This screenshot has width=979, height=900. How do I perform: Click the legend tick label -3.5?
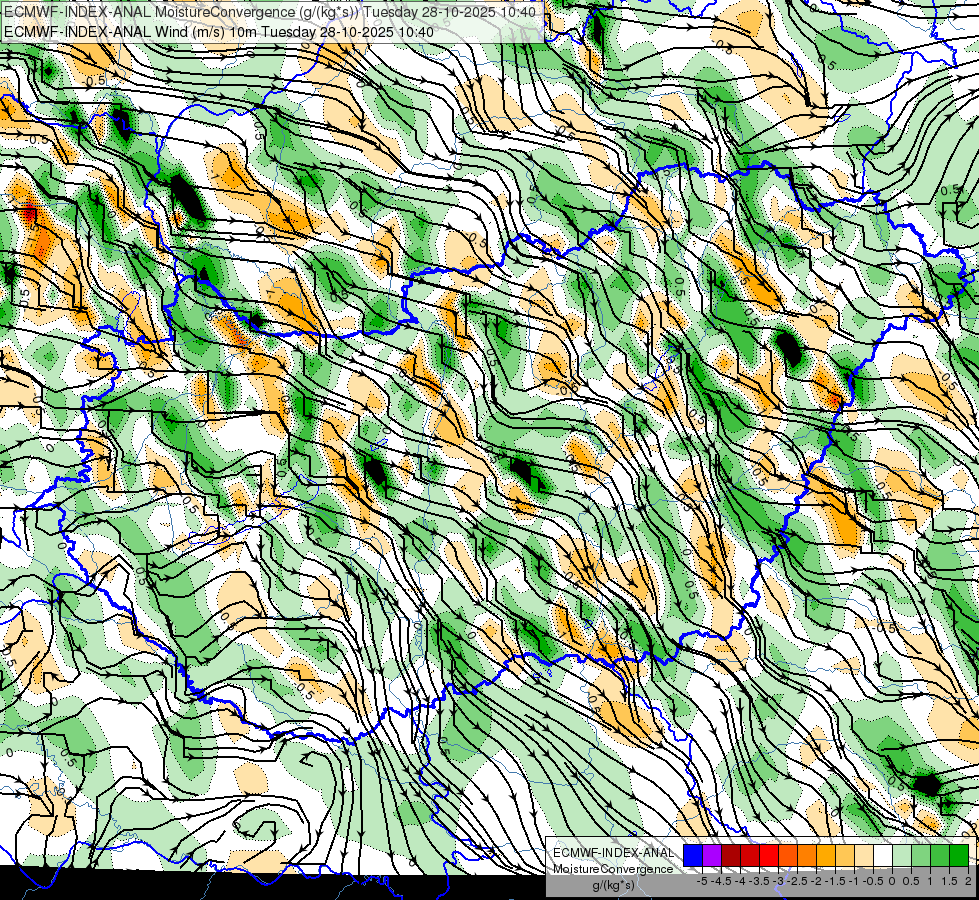coord(759,881)
